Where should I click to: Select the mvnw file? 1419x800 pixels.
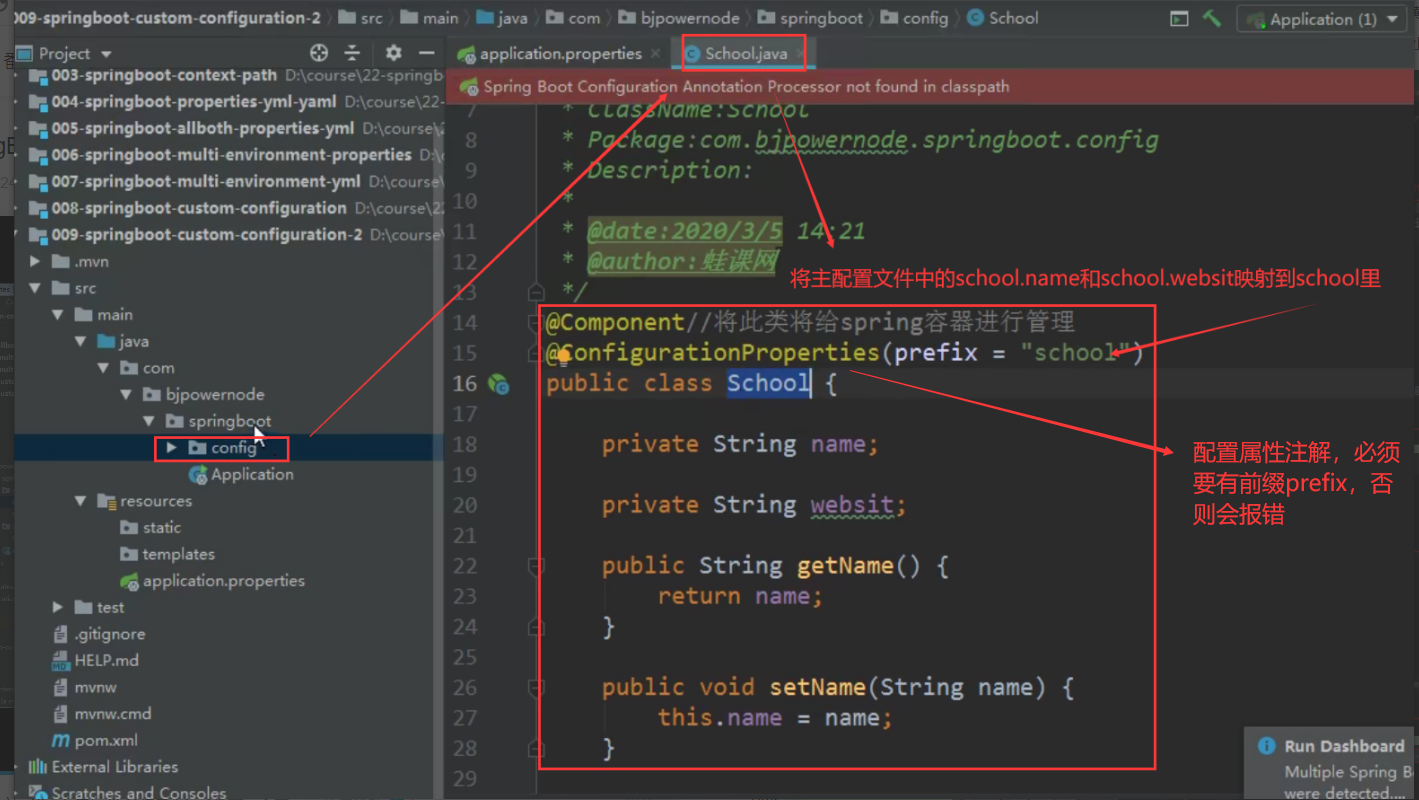(85, 687)
